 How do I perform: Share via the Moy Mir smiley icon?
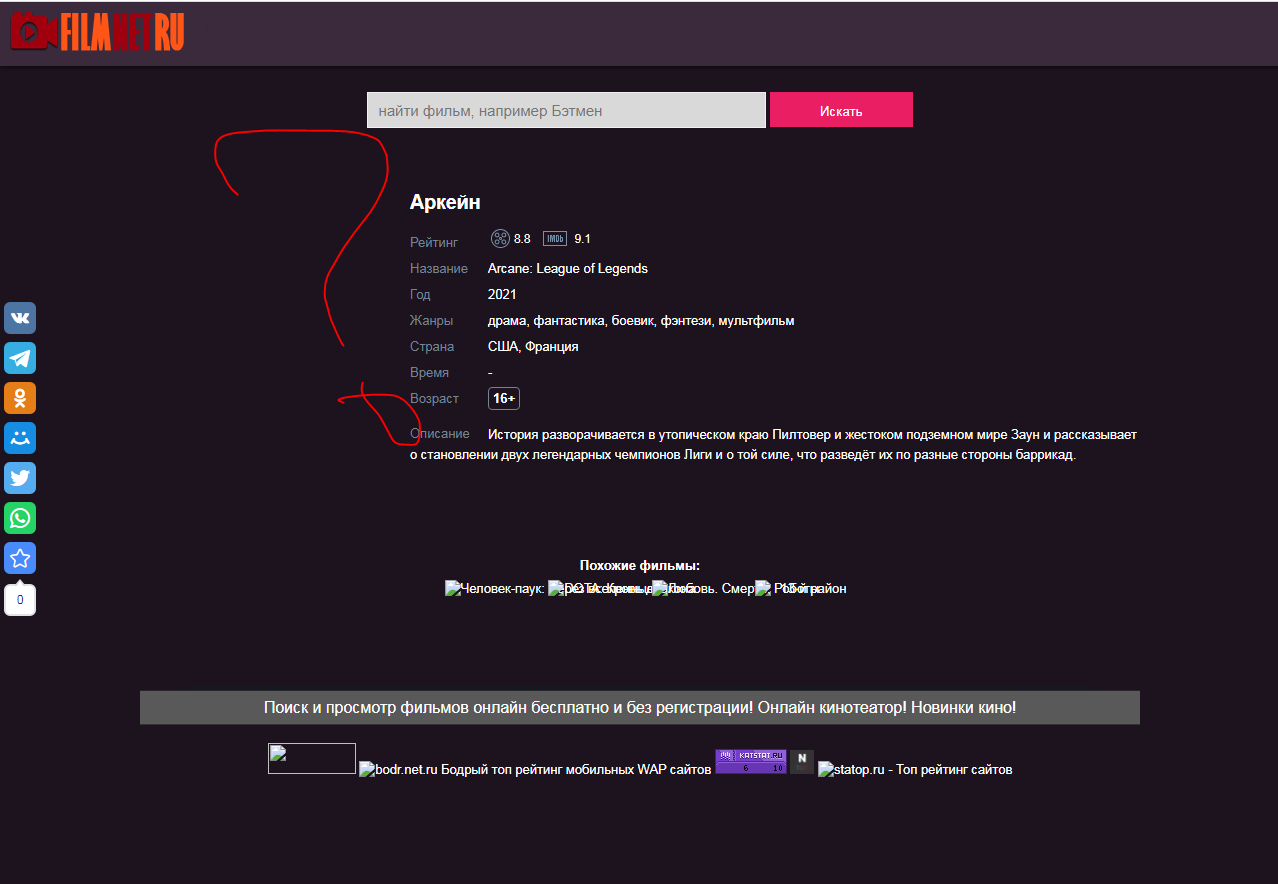pos(20,438)
